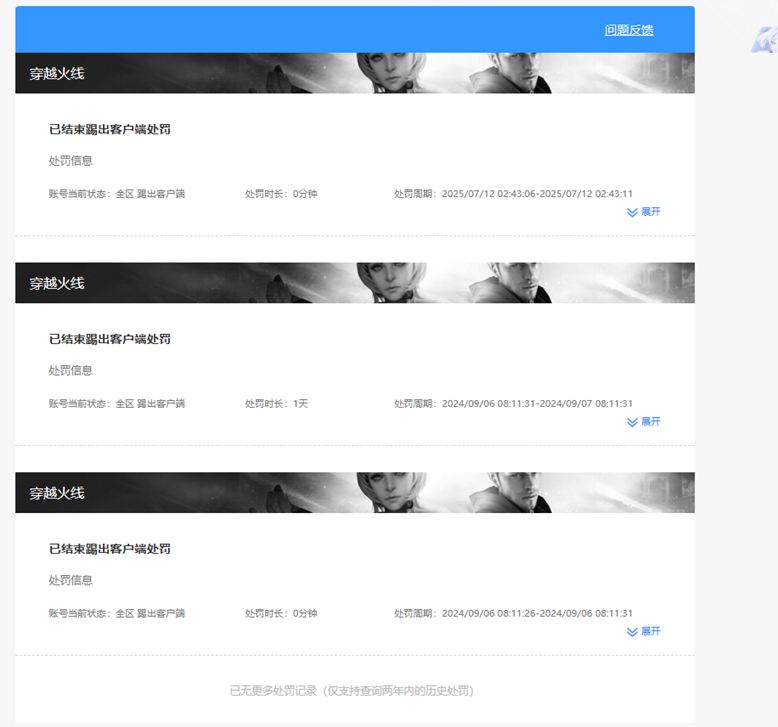Click the 穿越火线 banner above the 1天 record
This screenshot has height=727, width=778.
[355, 283]
